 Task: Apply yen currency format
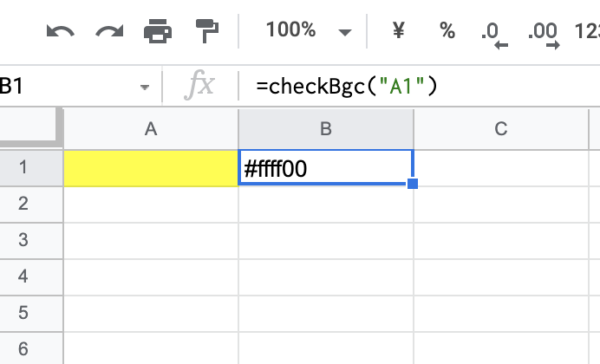[x=398, y=30]
